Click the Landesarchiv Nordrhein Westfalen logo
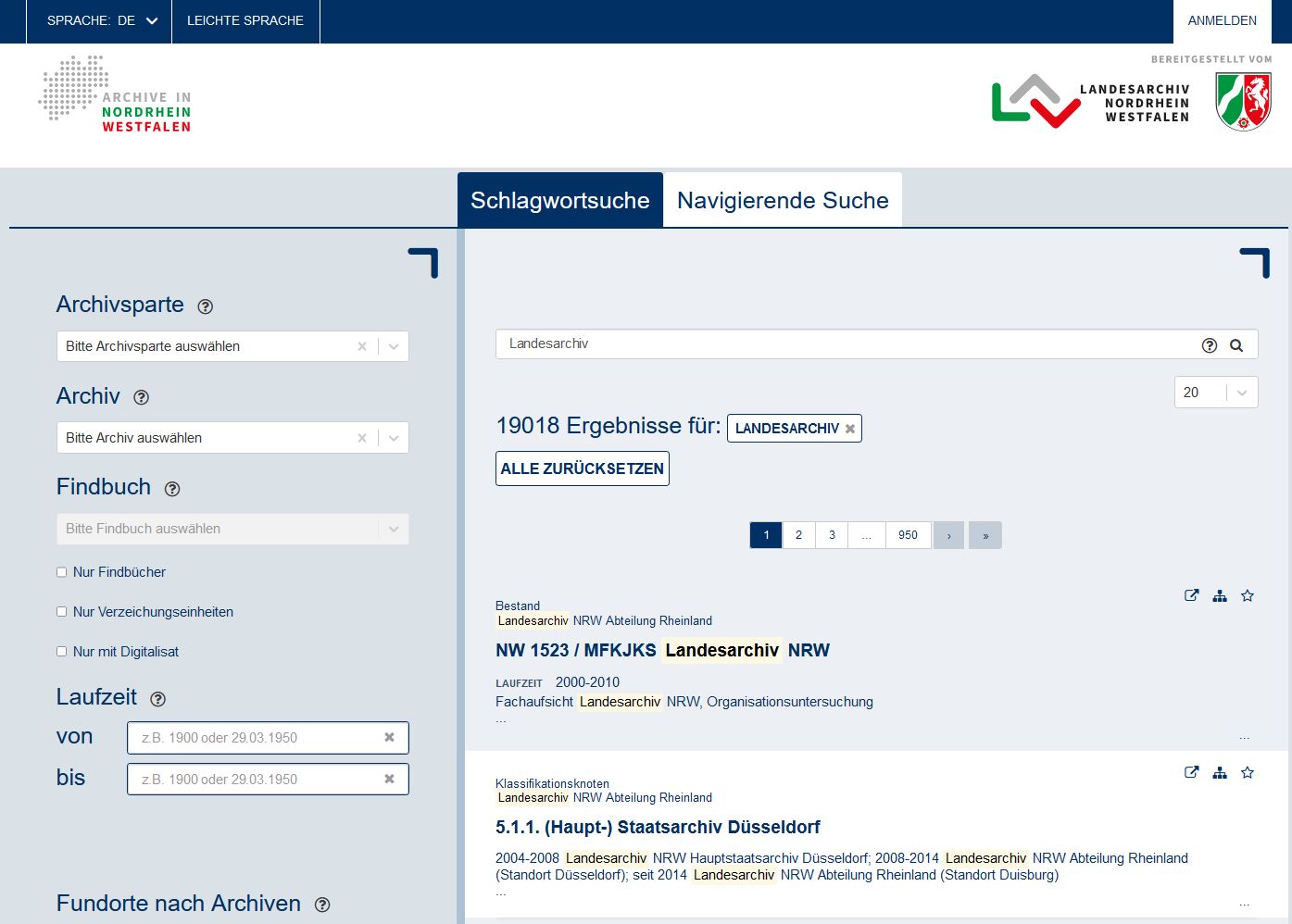Viewport: 1292px width, 924px height. [x=1090, y=102]
